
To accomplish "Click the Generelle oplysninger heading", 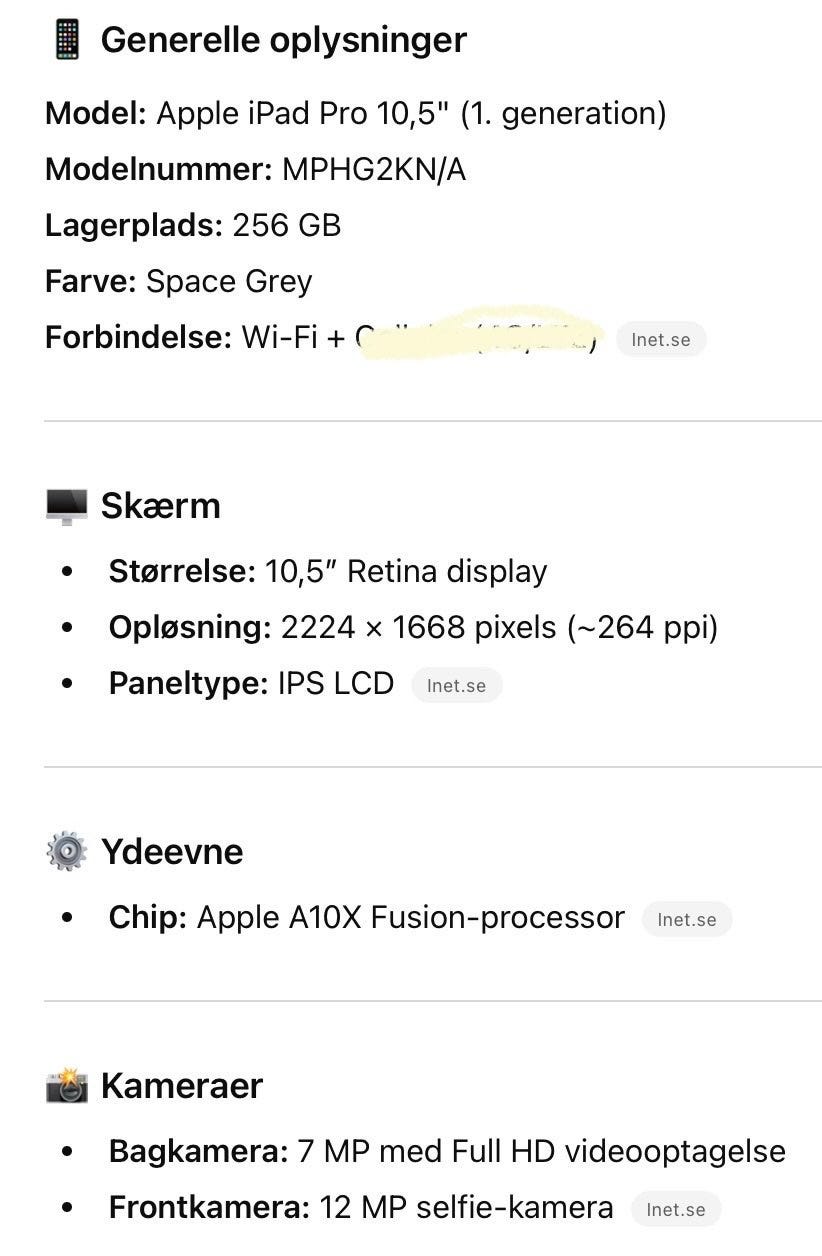I will 283,40.
